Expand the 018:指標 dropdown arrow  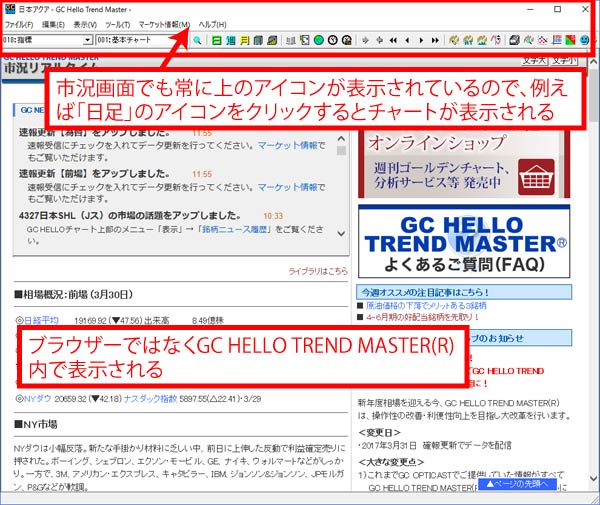[x=88, y=40]
